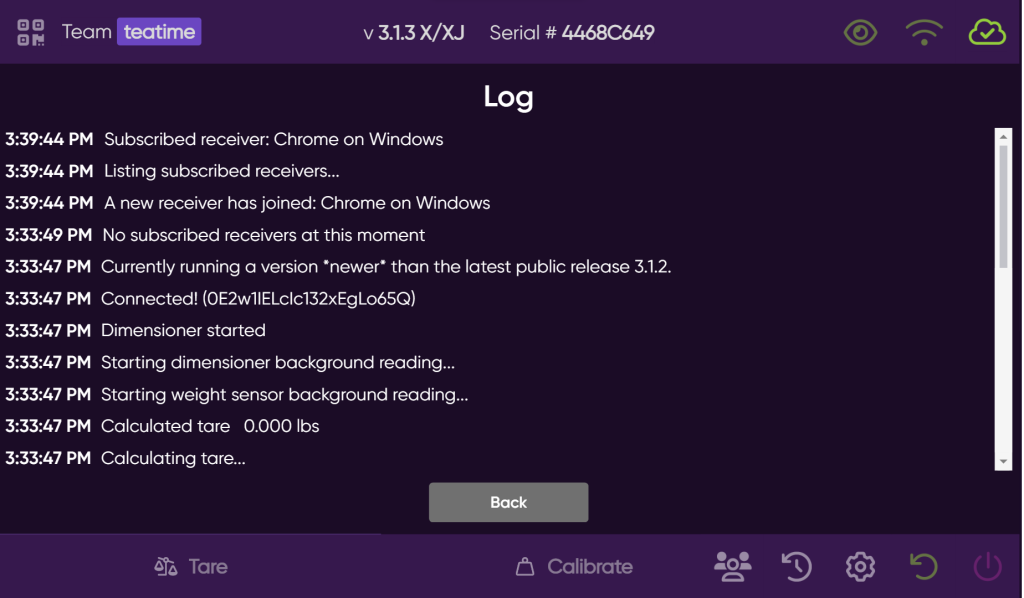
Task: Click the green restart arrow icon
Action: (923, 567)
